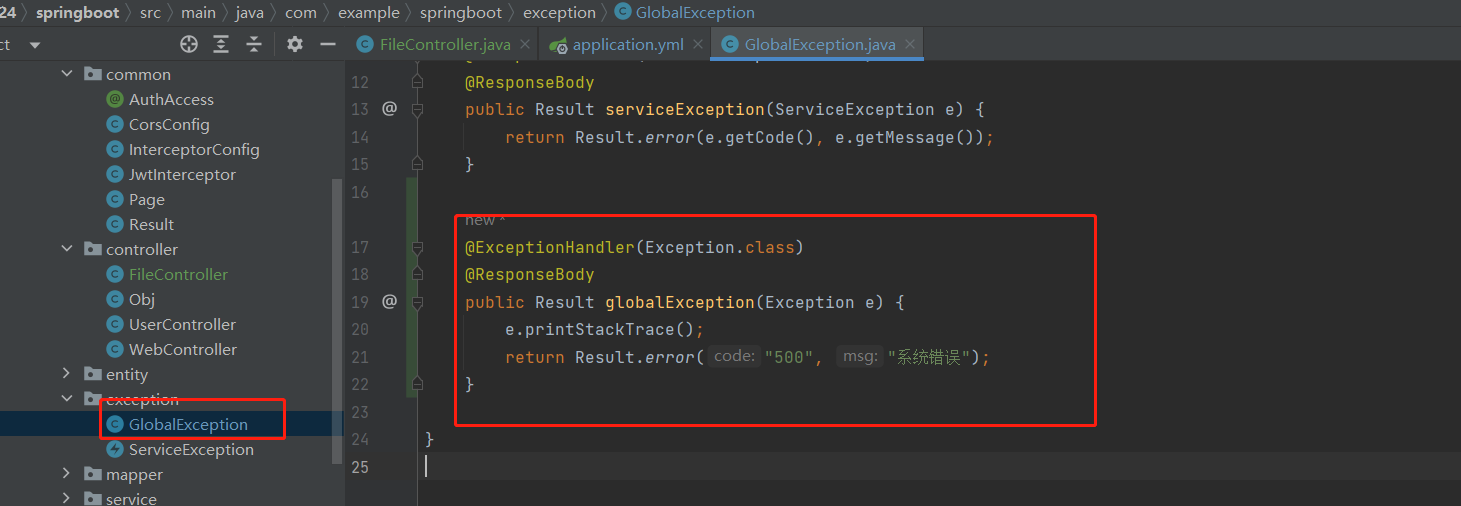Image resolution: width=1461 pixels, height=506 pixels.
Task: Click example in breadcrumb path
Action: pyautogui.click(x=368, y=13)
